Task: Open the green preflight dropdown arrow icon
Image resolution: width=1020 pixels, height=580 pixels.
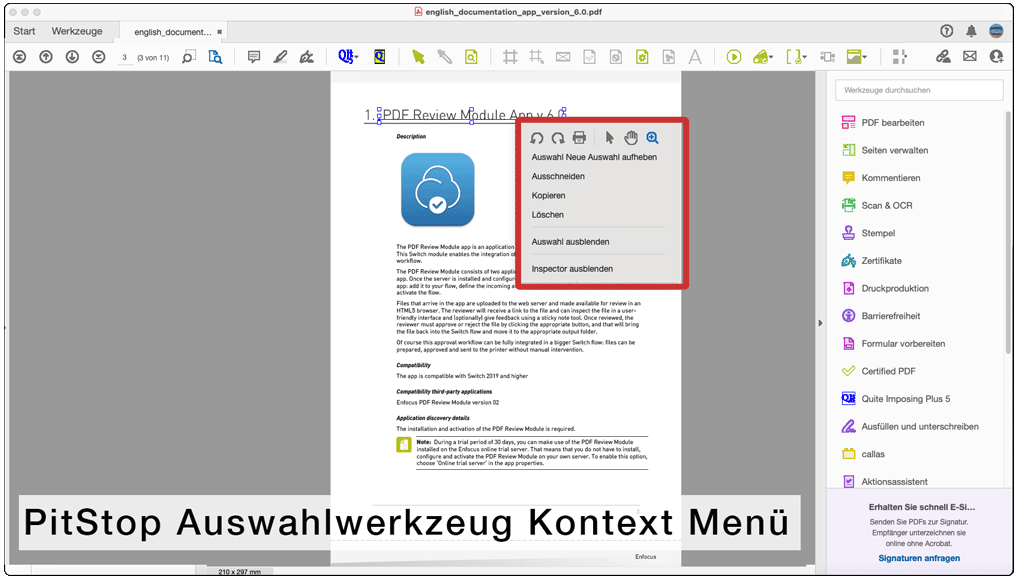Action: point(763,57)
